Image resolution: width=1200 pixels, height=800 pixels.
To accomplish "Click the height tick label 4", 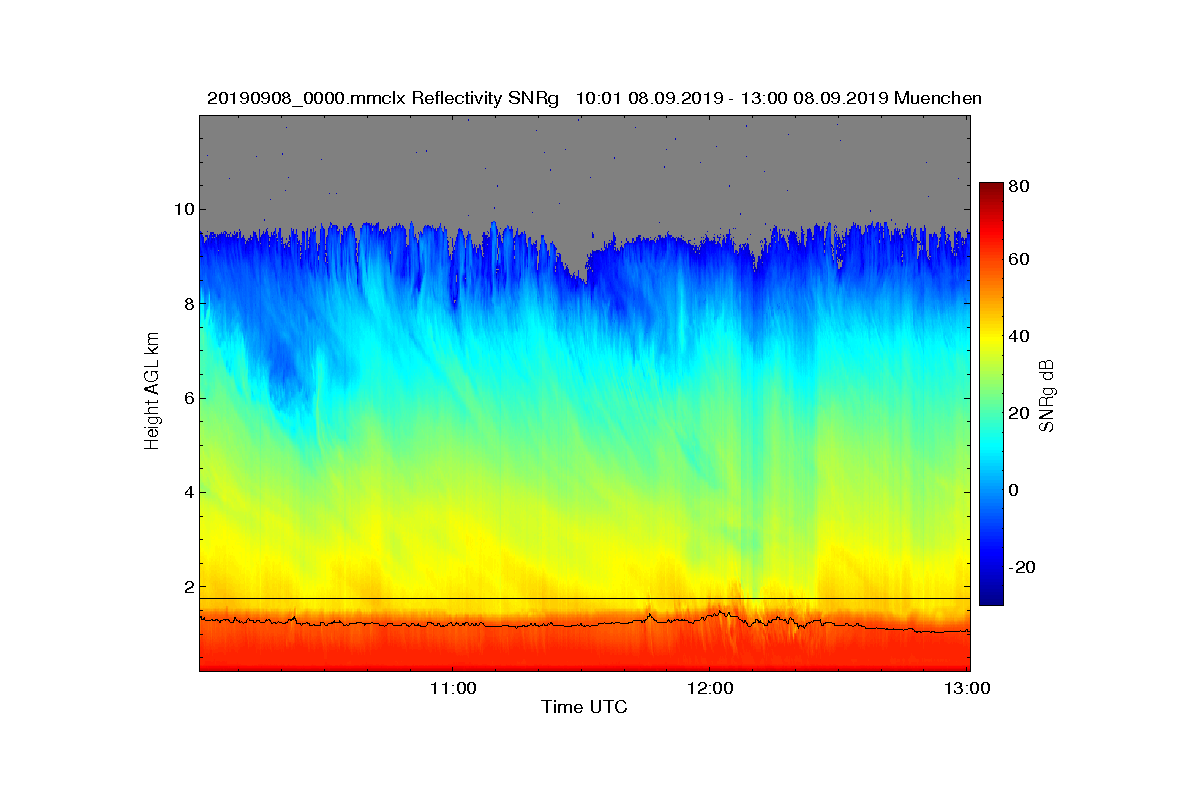I will 187,492.
